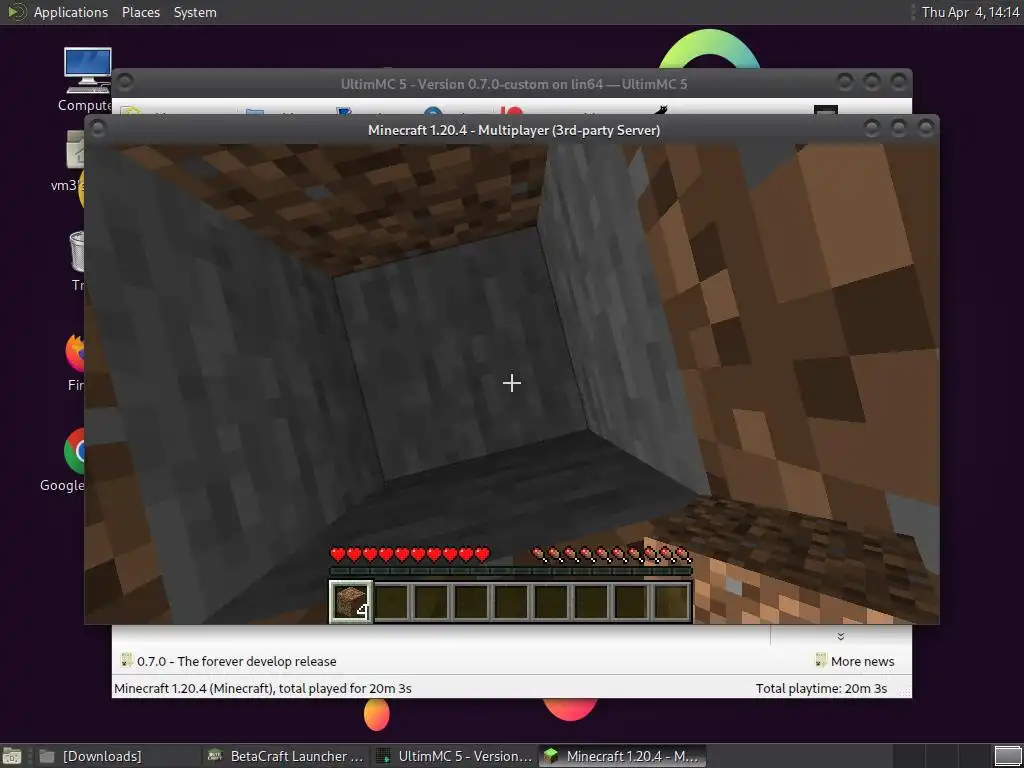Open the Places menu
Screen dimensions: 1024x768
click(x=140, y=12)
